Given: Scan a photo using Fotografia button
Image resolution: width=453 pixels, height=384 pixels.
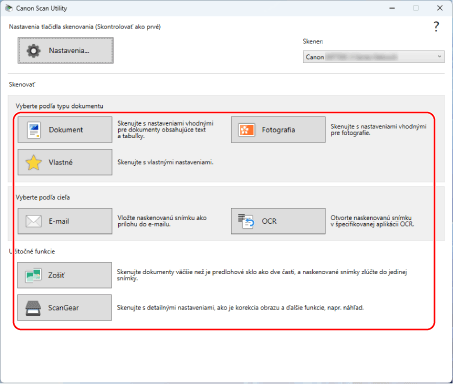Looking at the screenshot, I should (278, 130).
